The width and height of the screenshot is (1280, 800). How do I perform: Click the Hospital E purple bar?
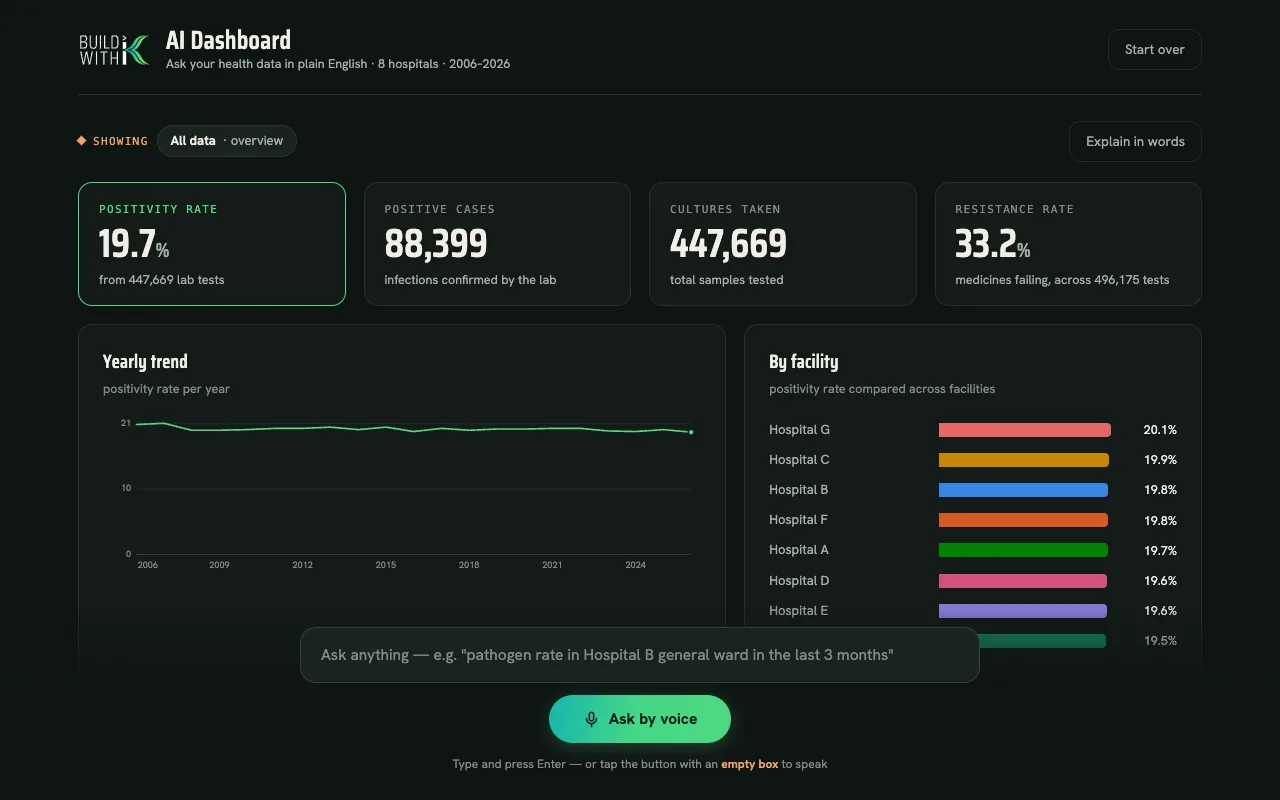1023,611
